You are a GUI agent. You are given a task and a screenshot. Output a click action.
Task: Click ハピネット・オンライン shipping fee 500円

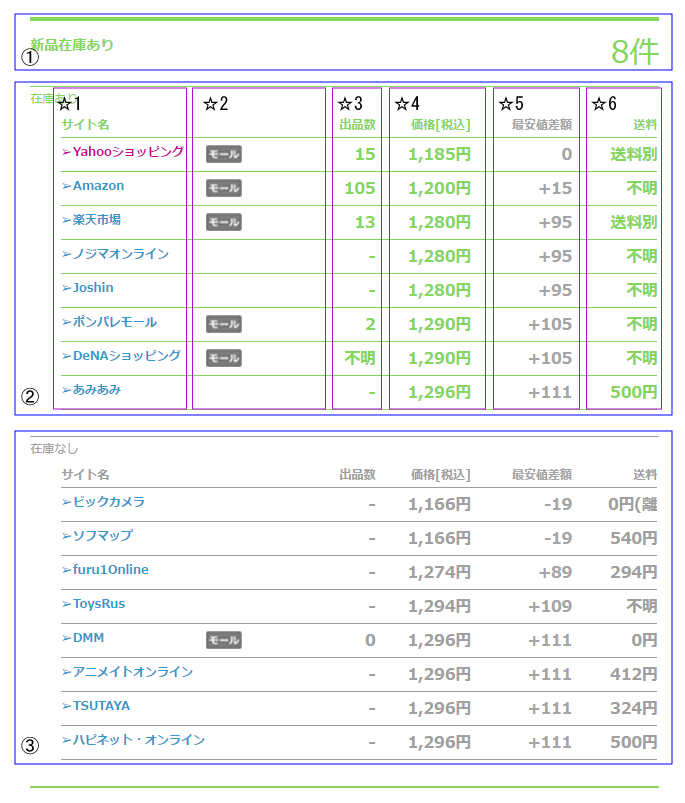click(634, 742)
